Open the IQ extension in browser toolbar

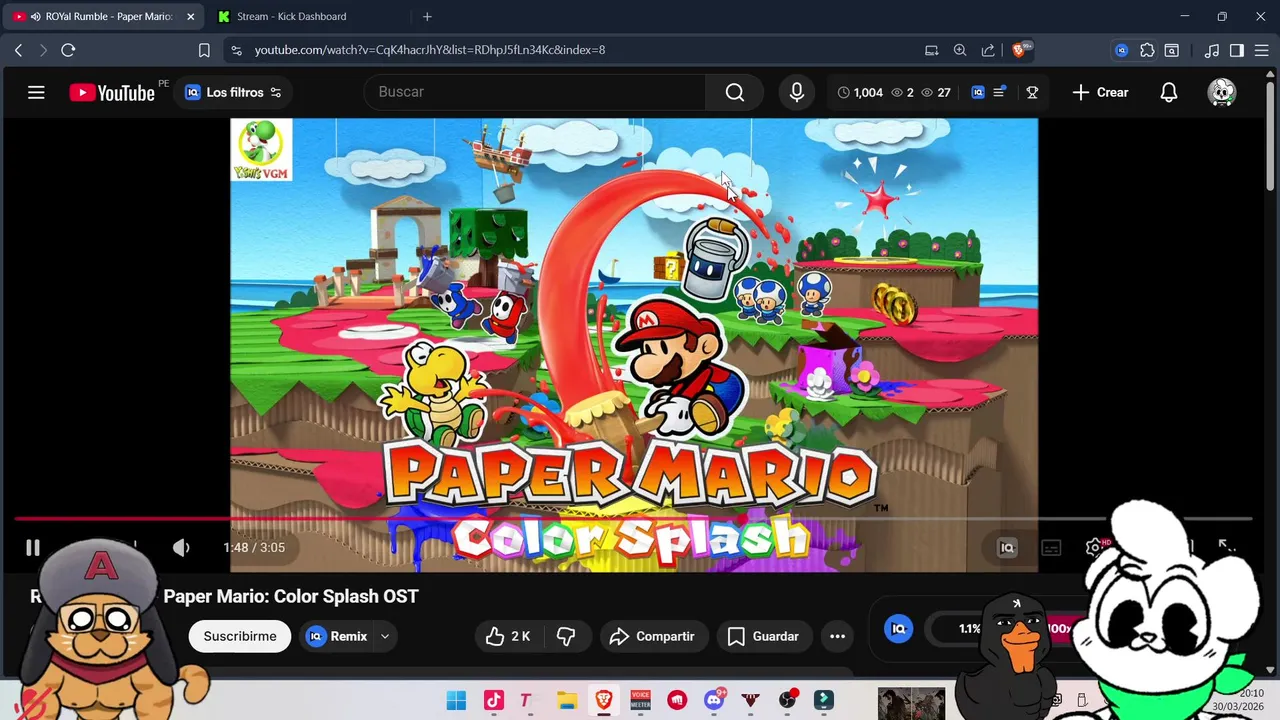(1122, 50)
